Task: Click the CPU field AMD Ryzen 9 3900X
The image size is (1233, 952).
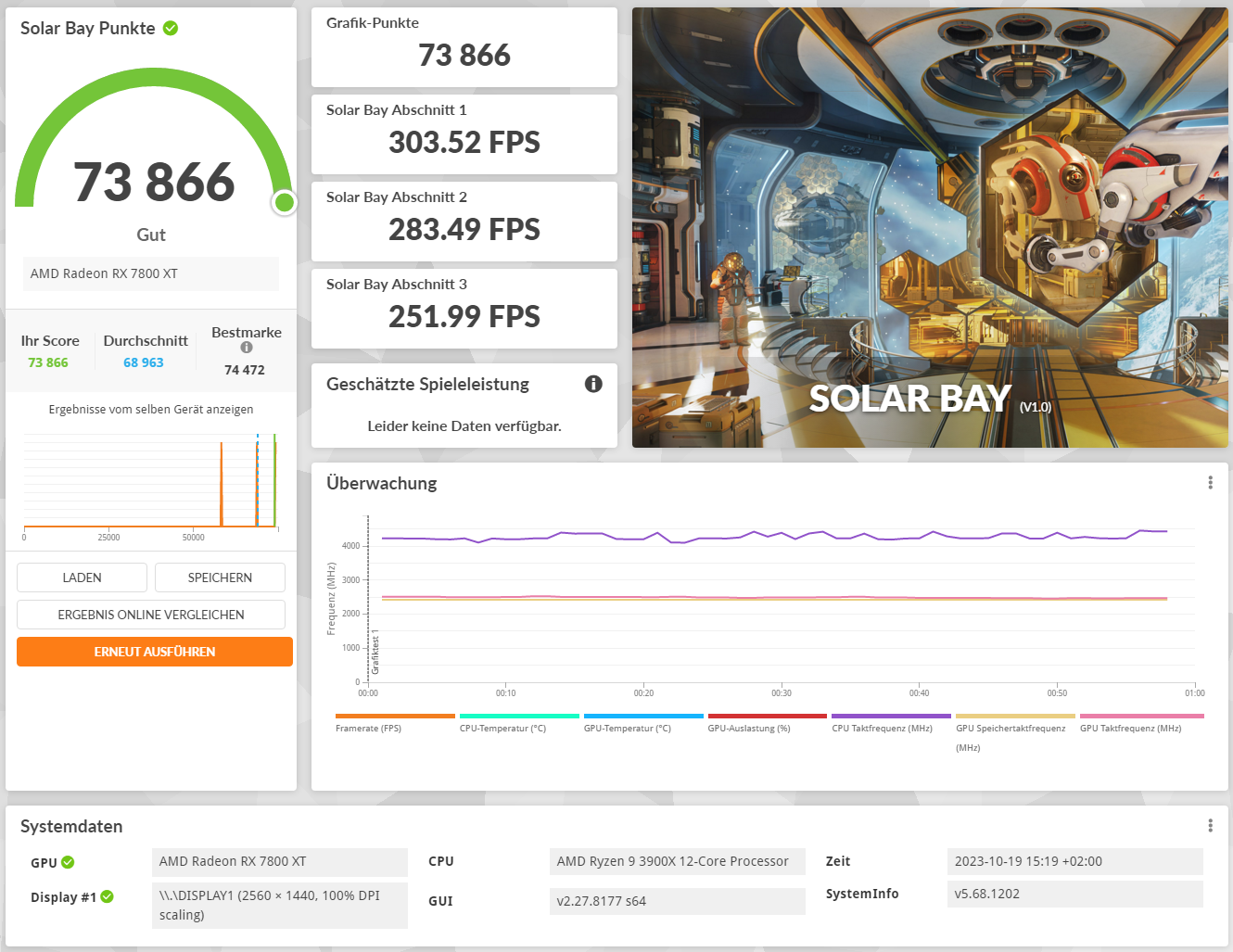Action: coord(678,861)
